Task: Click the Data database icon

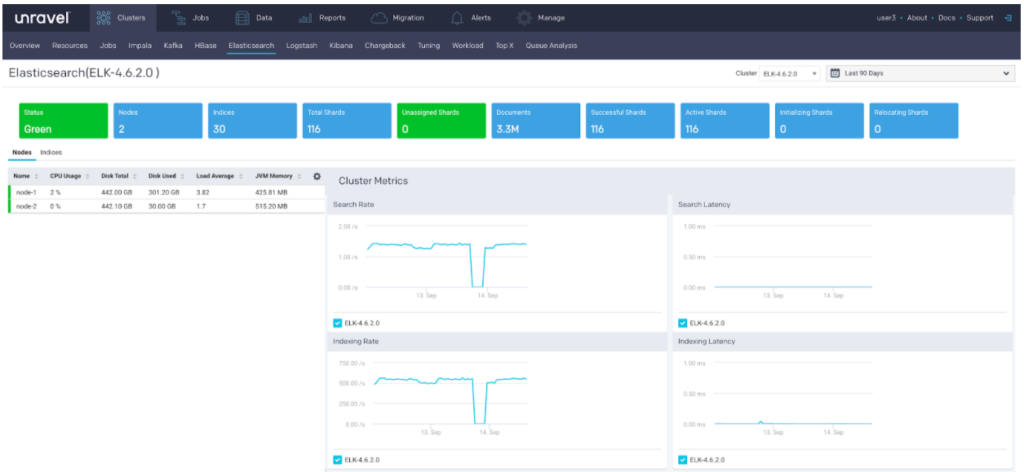Action: pyautogui.click(x=242, y=18)
